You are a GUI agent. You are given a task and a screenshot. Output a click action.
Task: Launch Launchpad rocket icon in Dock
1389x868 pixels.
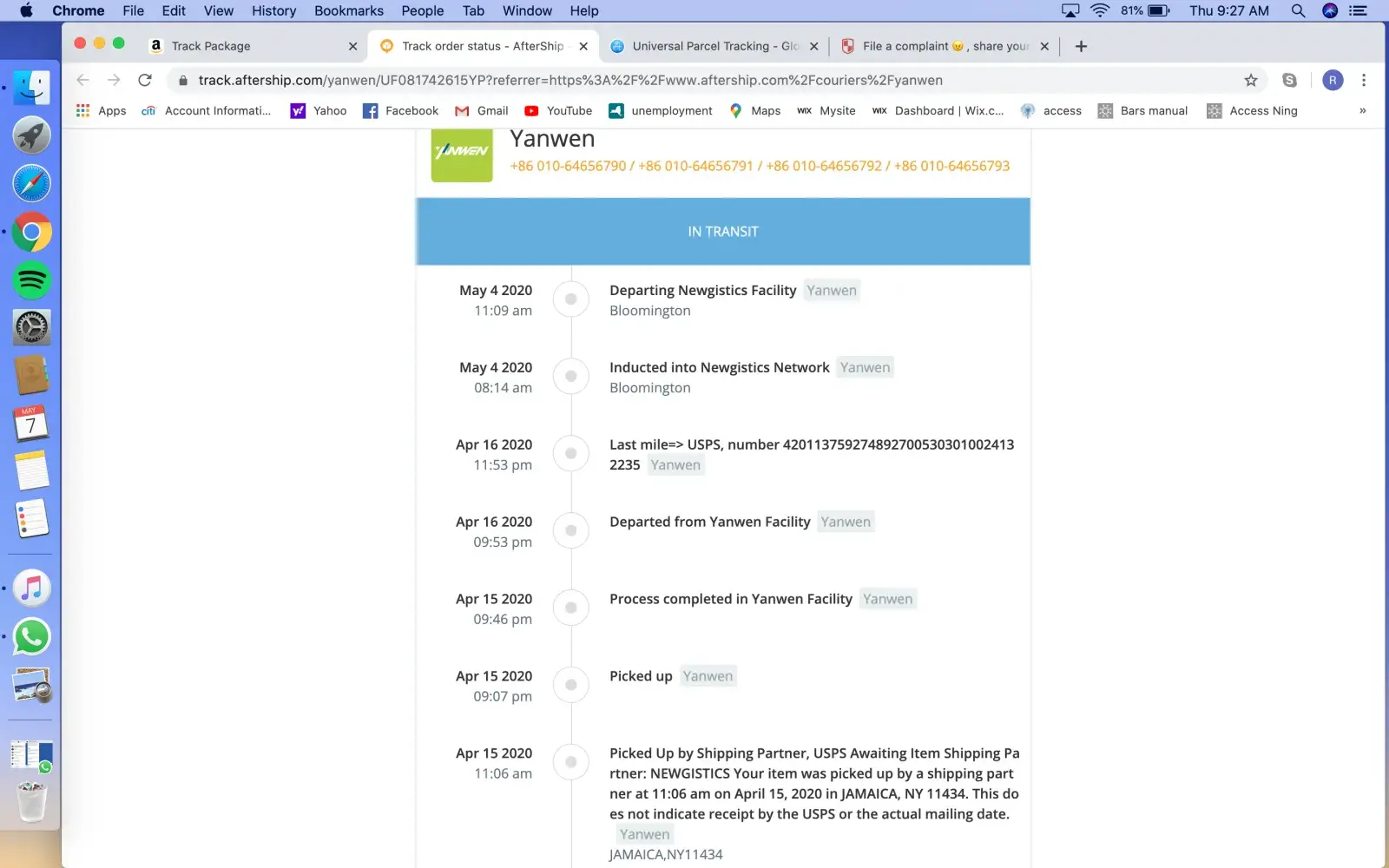(31, 135)
